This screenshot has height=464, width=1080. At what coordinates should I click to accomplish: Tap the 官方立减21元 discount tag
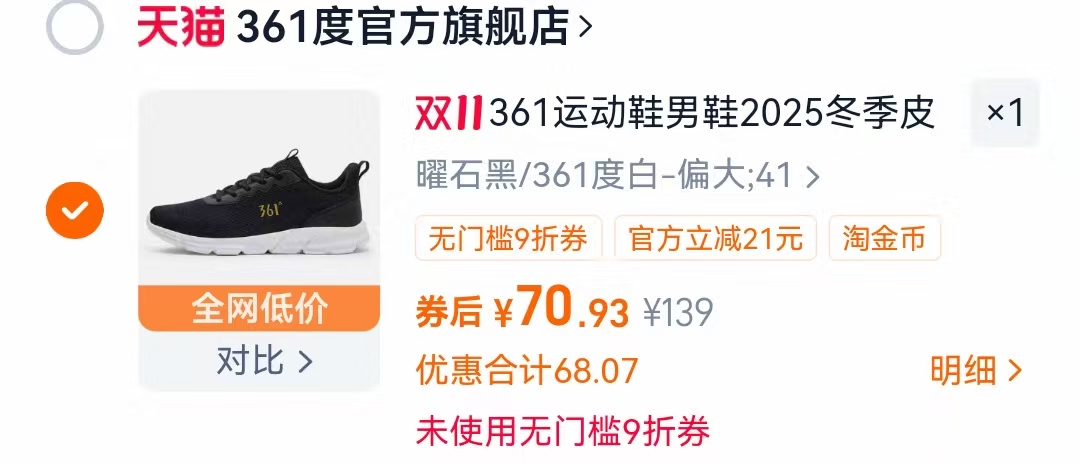pos(716,238)
